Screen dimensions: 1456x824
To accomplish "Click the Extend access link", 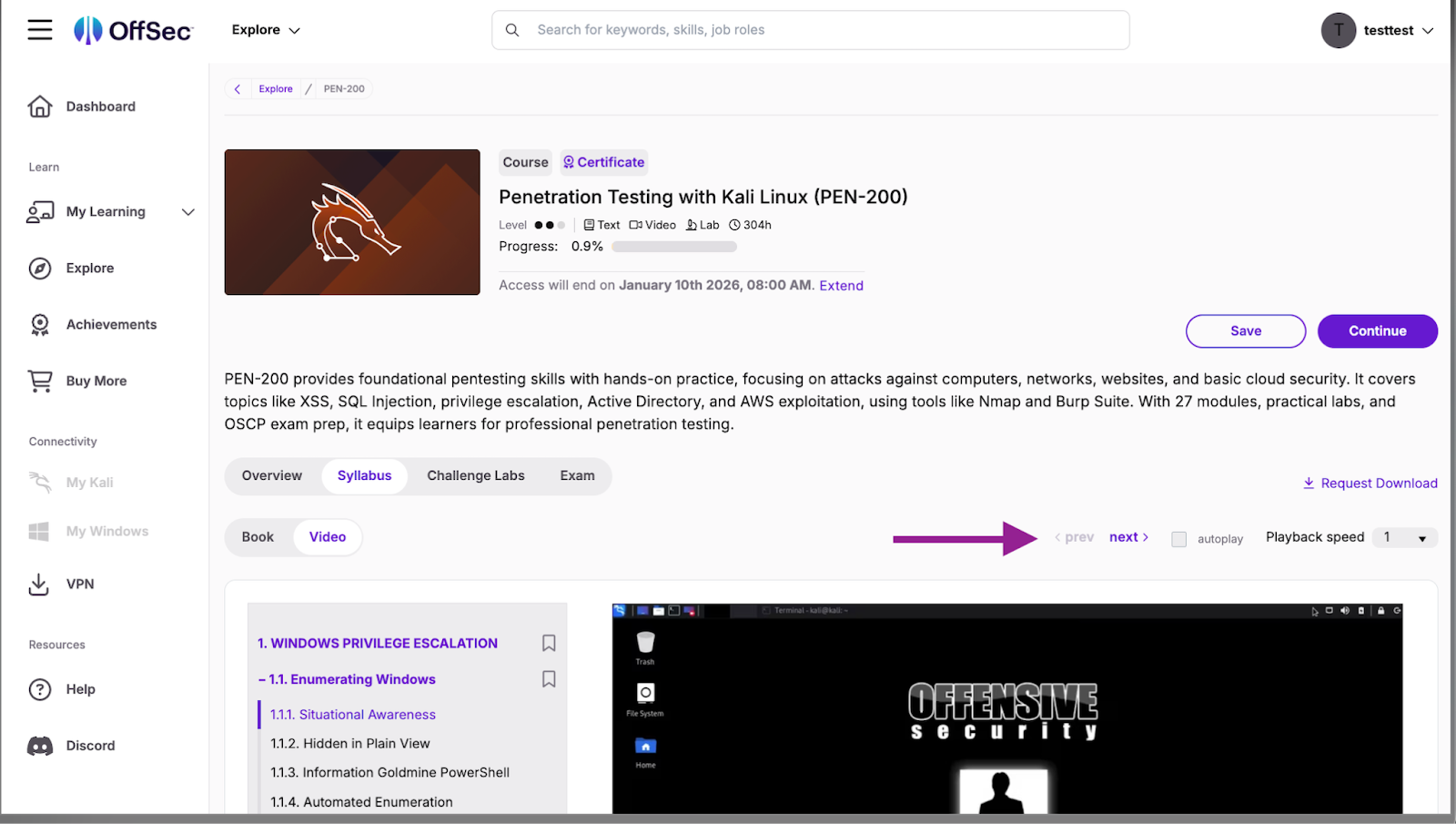I will click(x=841, y=286).
